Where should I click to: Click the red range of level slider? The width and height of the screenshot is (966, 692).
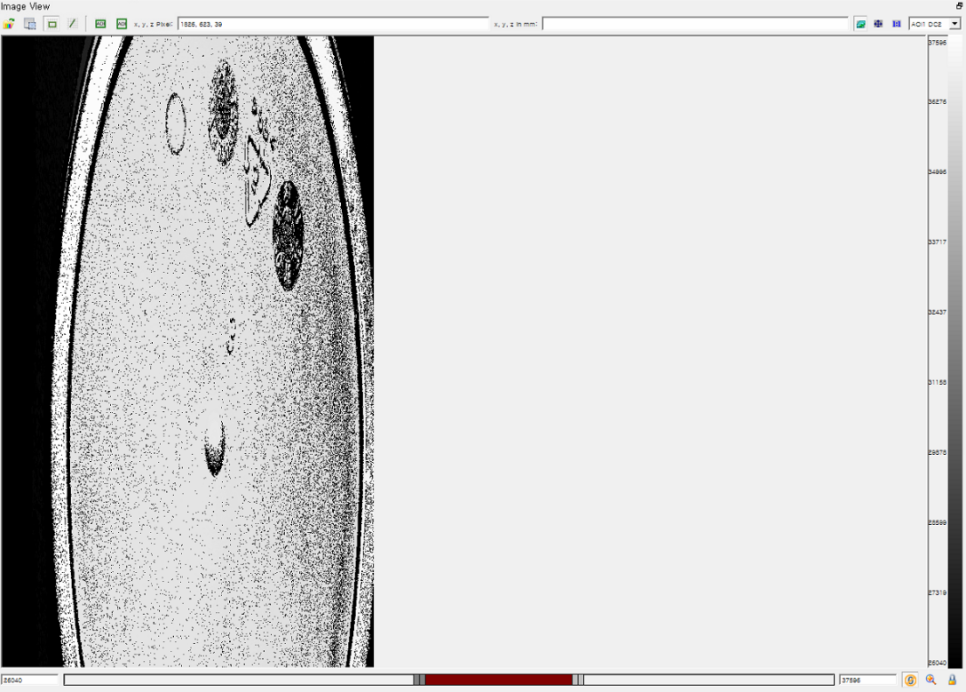click(x=498, y=680)
